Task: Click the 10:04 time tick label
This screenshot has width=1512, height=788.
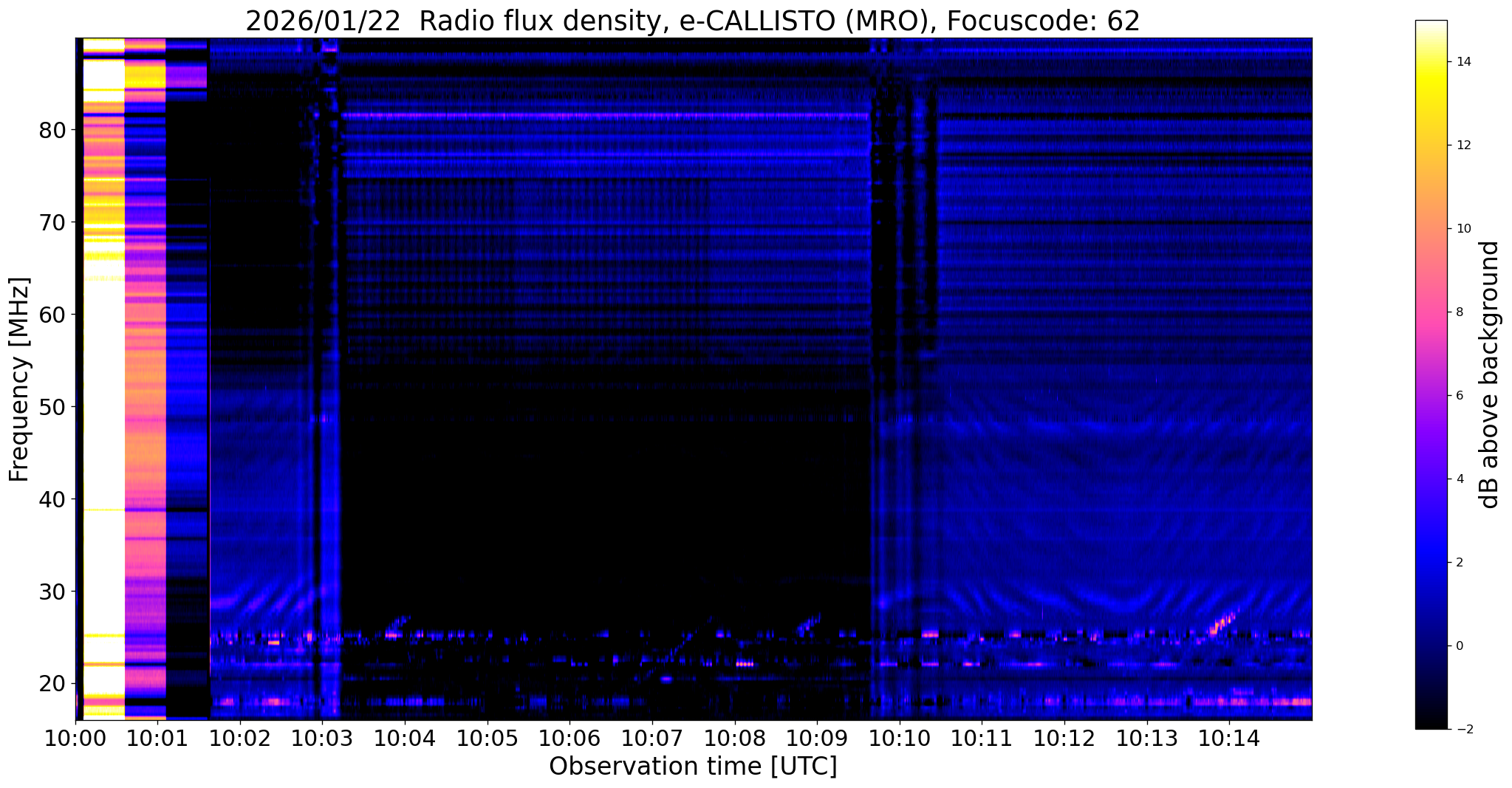Action: coord(405,739)
